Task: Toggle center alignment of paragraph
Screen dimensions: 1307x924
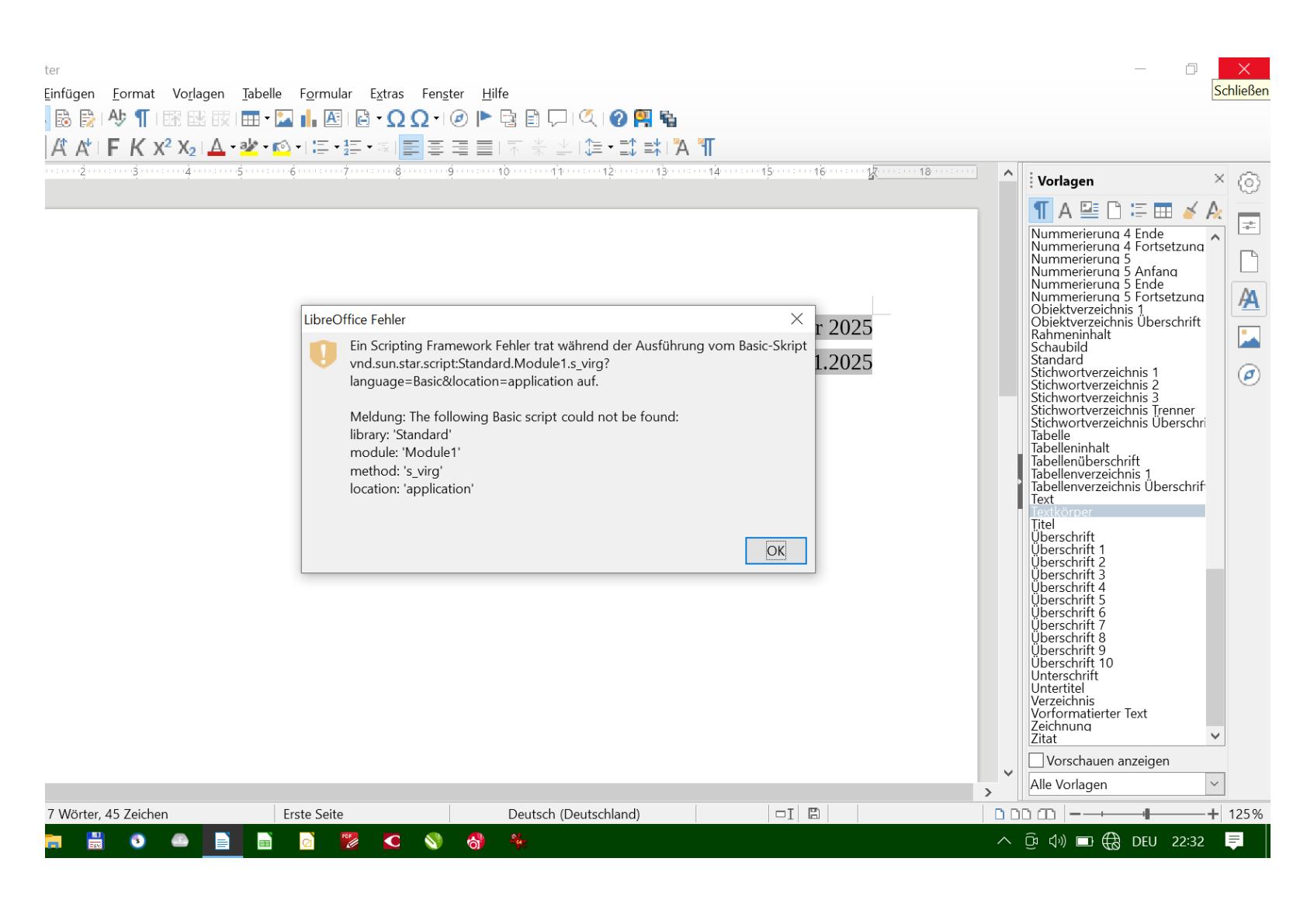Action: pyautogui.click(x=435, y=148)
